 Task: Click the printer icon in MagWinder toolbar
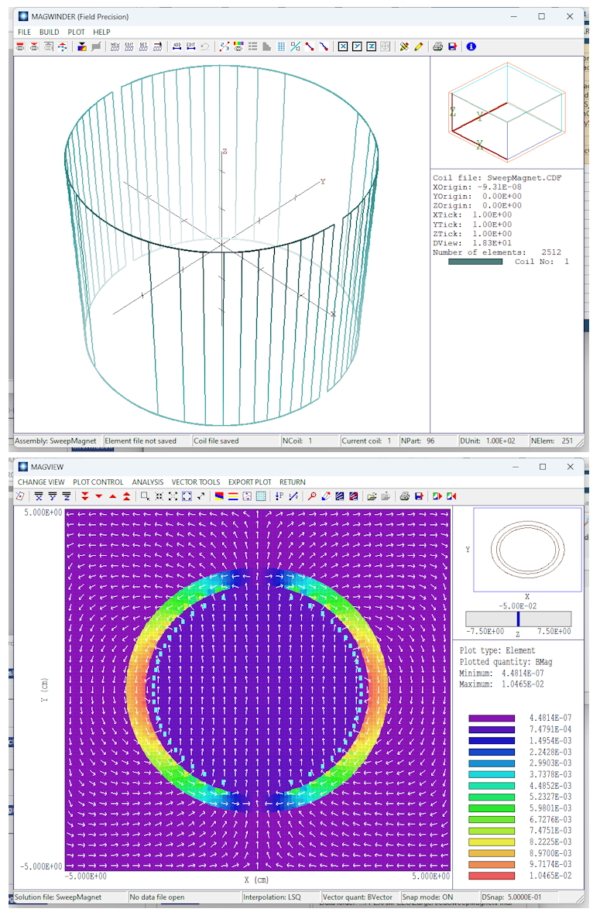coord(437,47)
